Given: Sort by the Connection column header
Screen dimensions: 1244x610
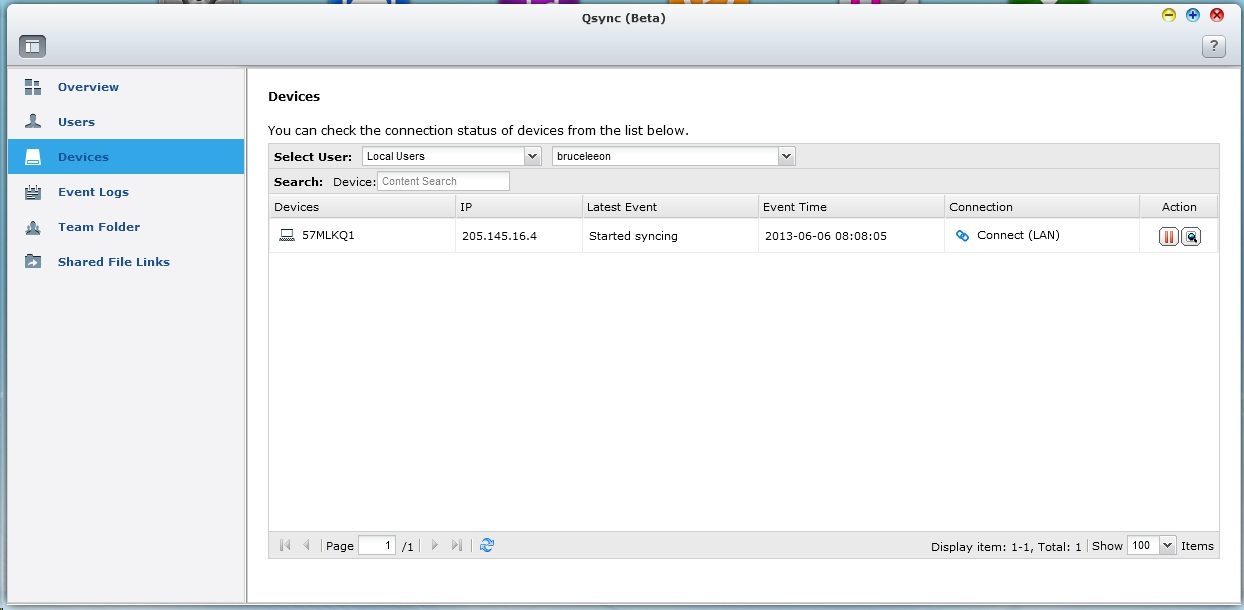Looking at the screenshot, I should click(x=1042, y=207).
